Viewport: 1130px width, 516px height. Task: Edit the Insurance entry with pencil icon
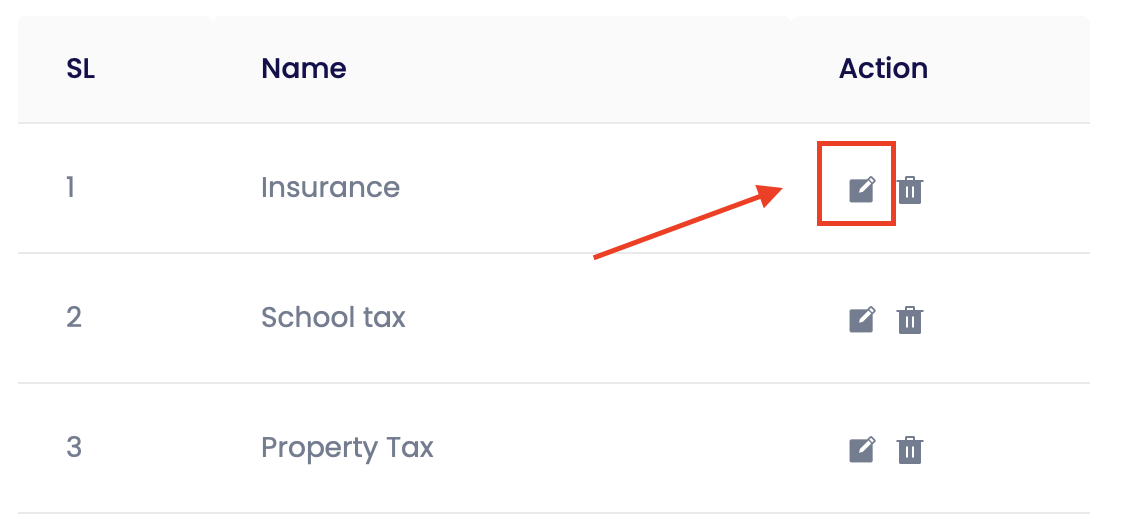pyautogui.click(x=862, y=189)
